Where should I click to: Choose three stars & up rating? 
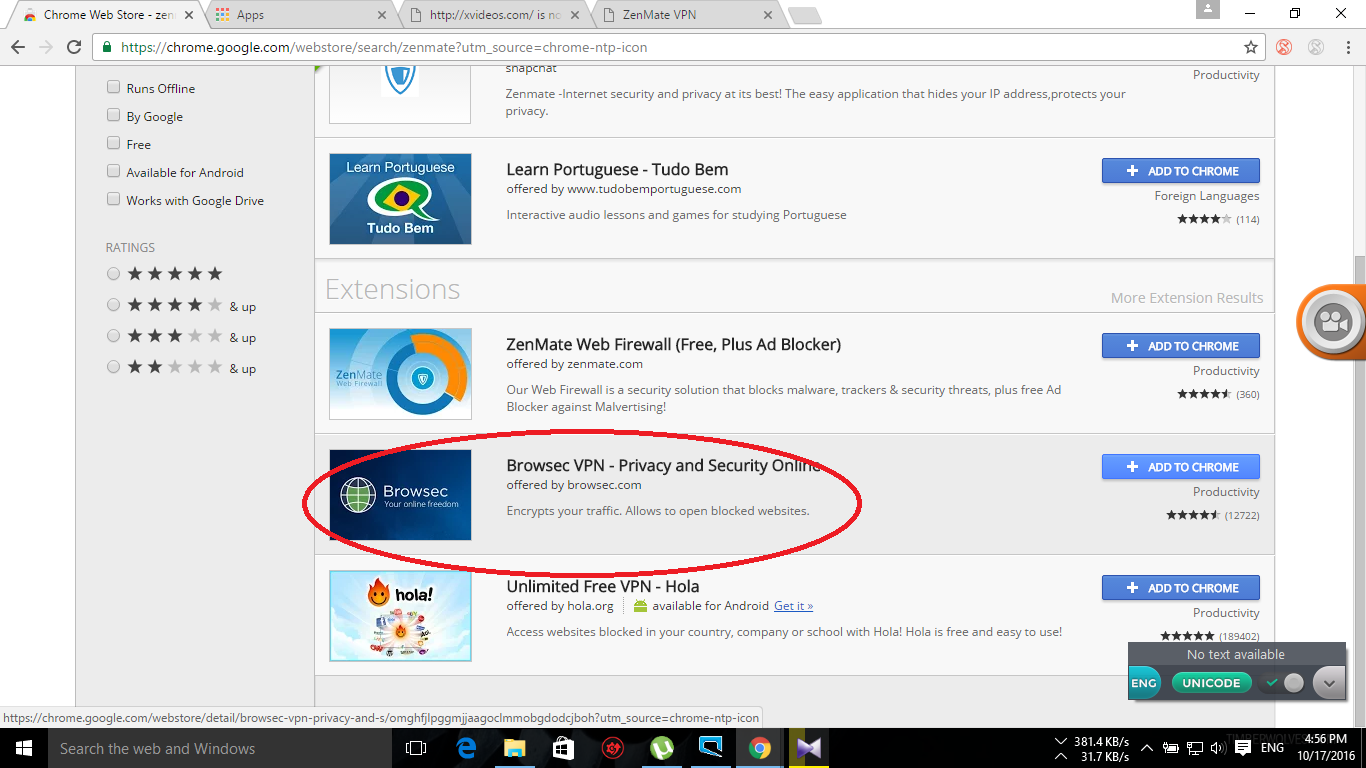point(113,336)
